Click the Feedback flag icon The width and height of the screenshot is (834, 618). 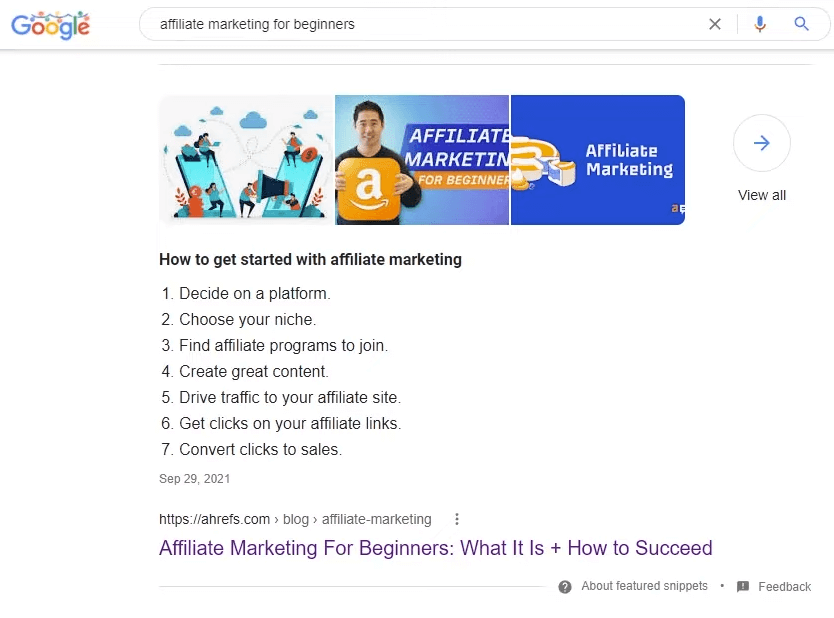click(x=743, y=587)
